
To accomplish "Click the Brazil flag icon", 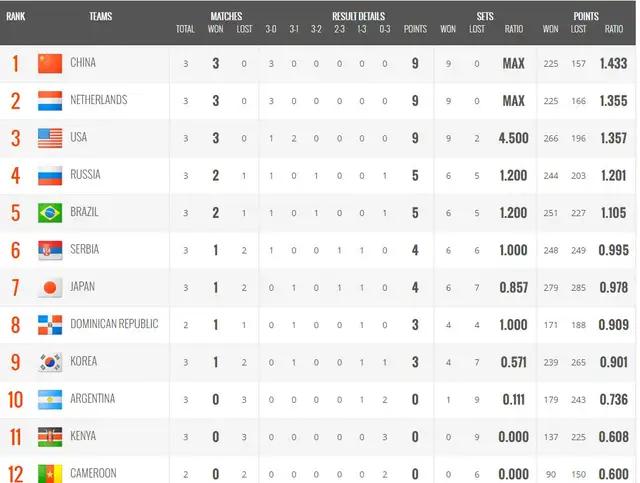I will click(50, 213).
